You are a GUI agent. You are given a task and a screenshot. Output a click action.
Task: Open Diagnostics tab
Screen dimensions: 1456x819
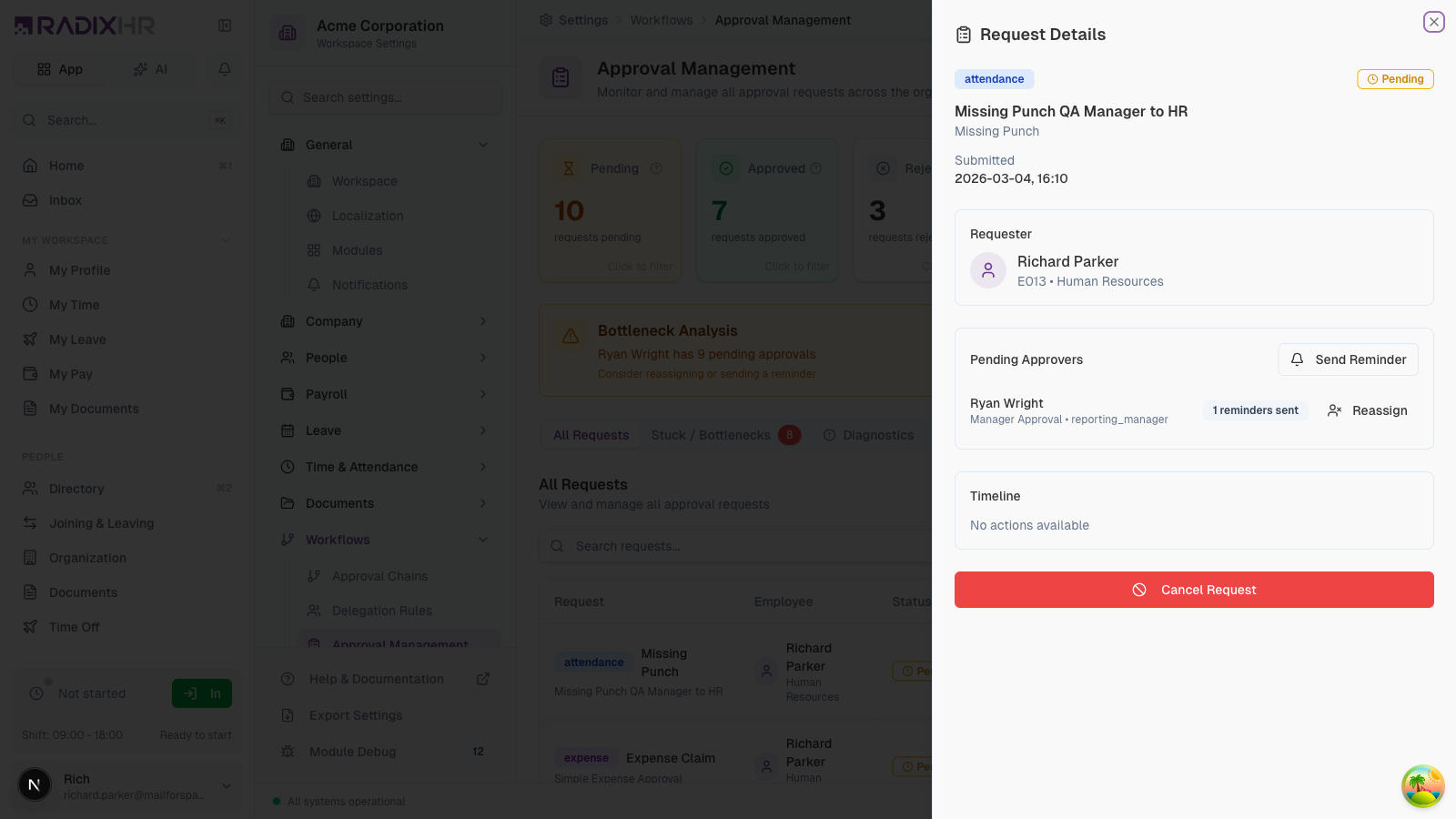pos(868,435)
